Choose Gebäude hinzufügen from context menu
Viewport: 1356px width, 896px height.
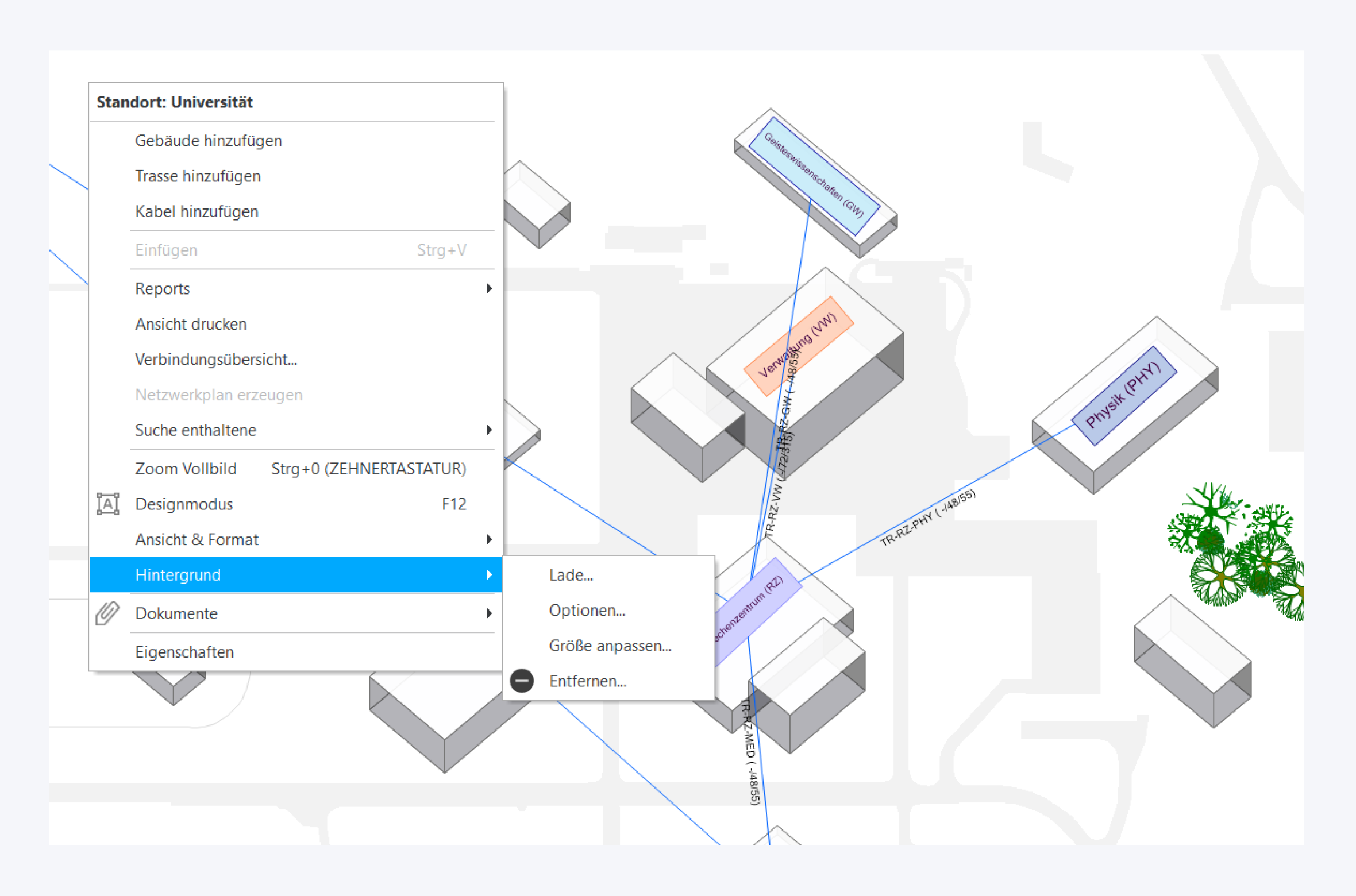pyautogui.click(x=208, y=141)
